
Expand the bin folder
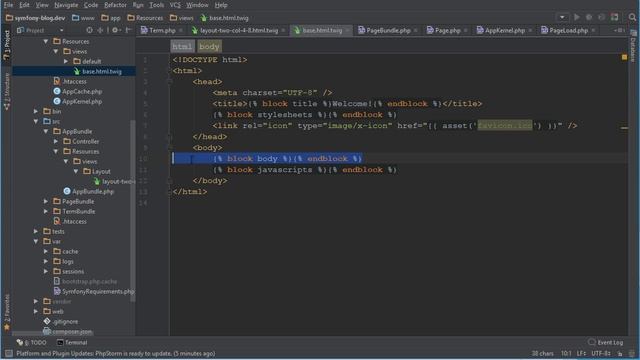click(36, 111)
